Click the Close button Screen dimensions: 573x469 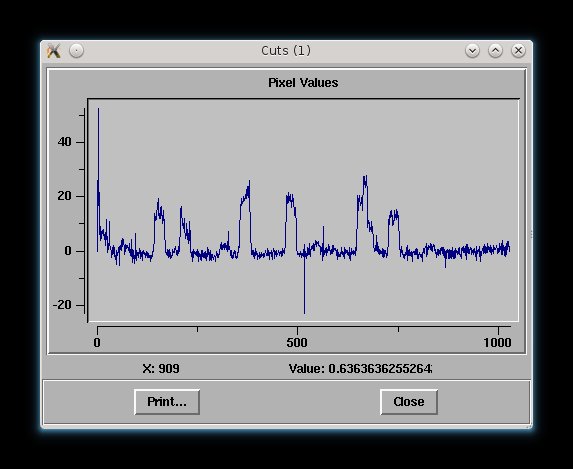click(409, 402)
